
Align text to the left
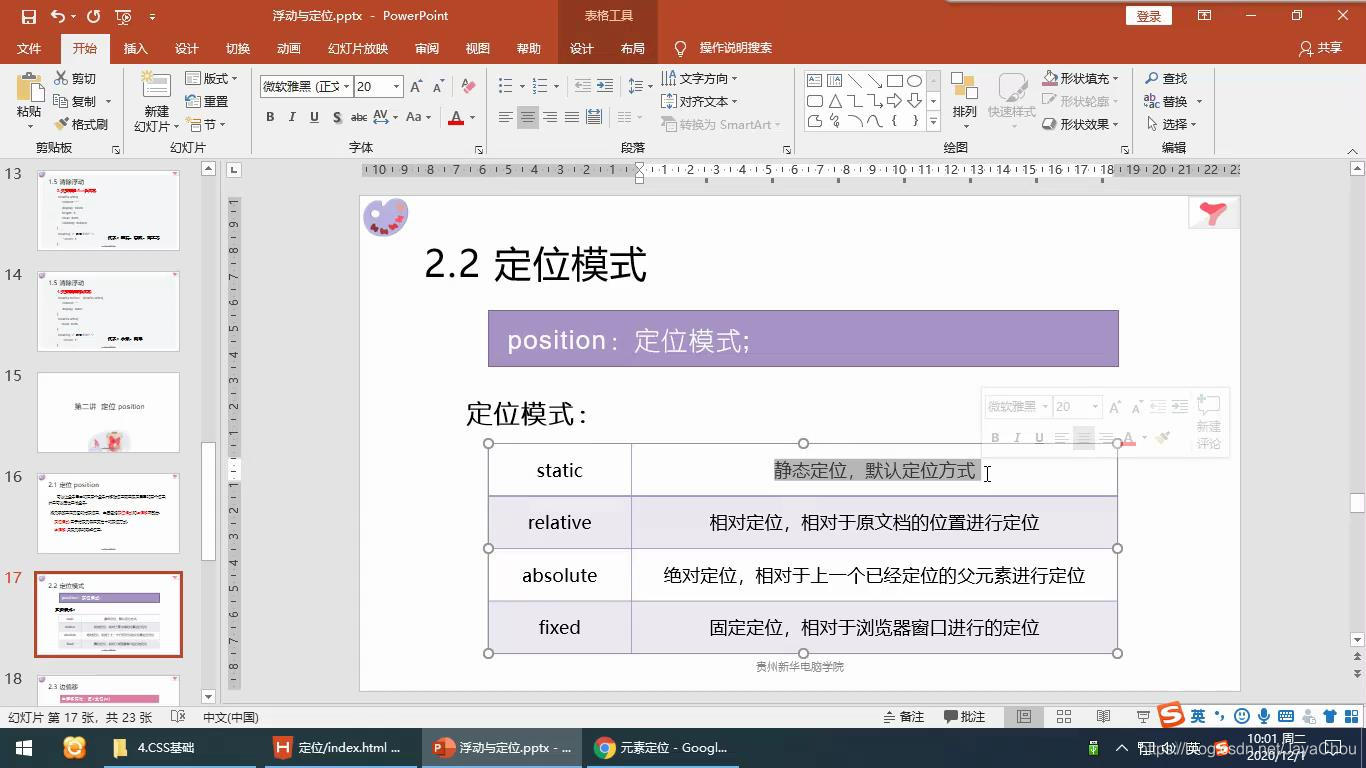coord(506,117)
